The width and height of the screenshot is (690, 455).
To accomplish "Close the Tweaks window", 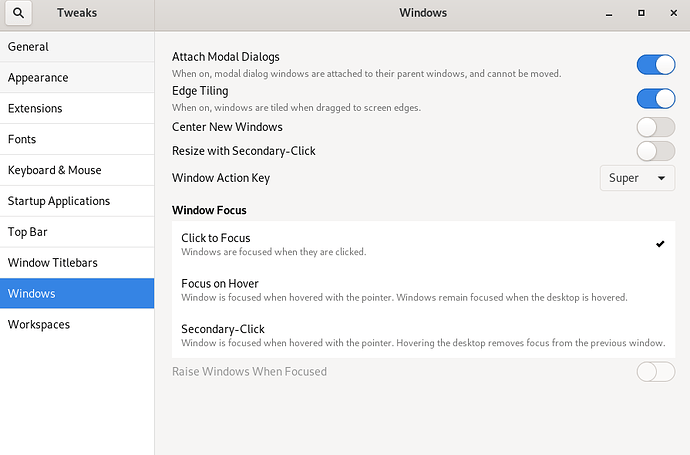I will coord(669,14).
